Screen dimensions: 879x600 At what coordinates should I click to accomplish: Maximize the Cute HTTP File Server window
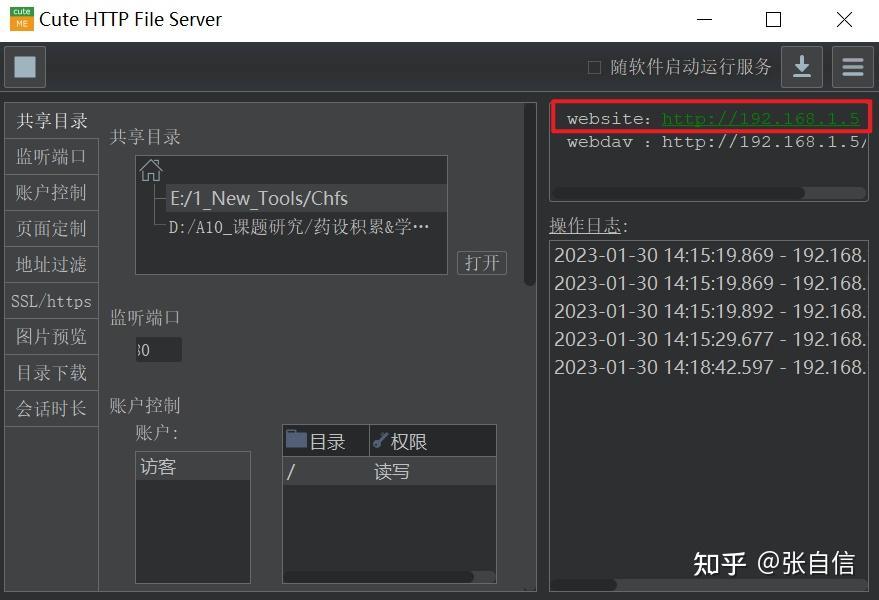773,20
